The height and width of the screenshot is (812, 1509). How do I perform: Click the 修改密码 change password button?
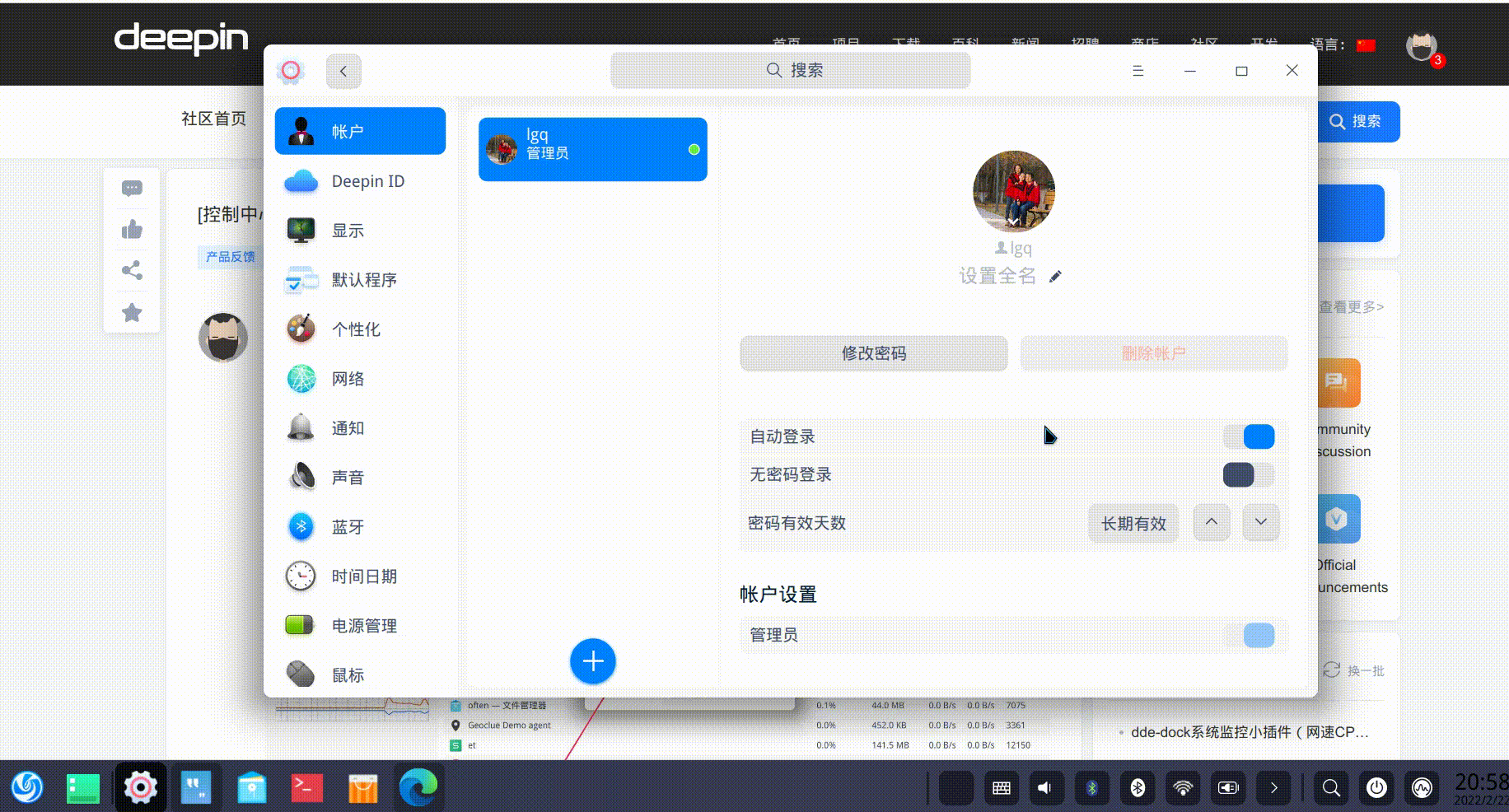click(x=873, y=353)
